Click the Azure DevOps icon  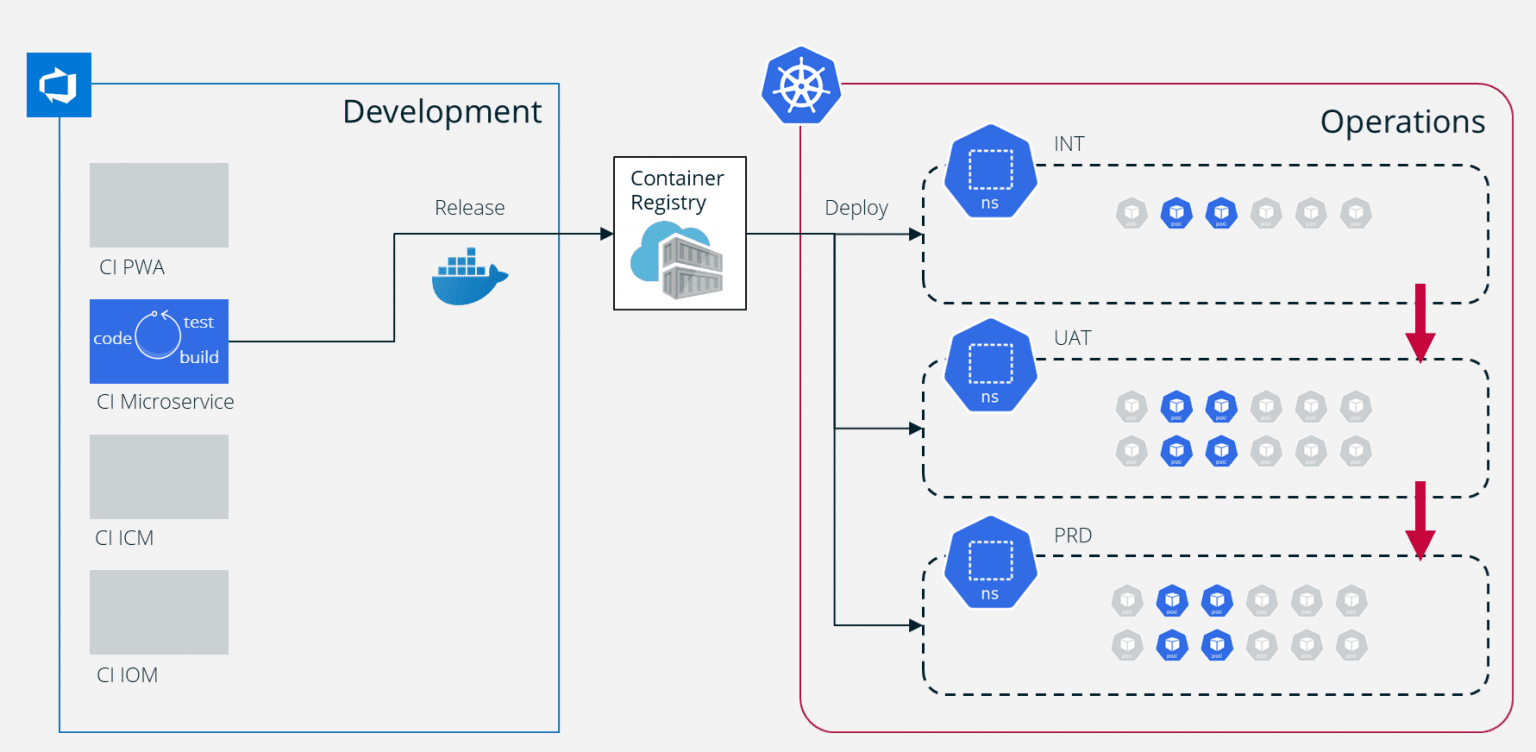click(x=58, y=85)
